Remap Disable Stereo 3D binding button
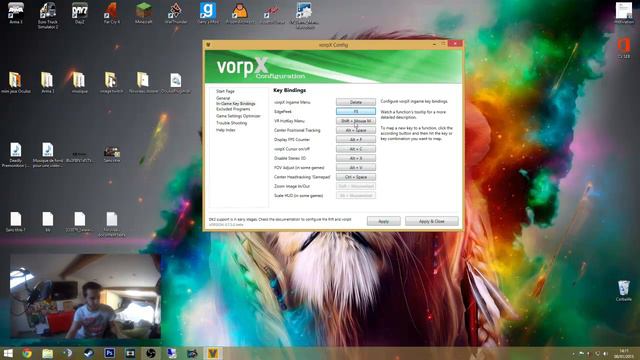Image resolution: width=640 pixels, height=360 pixels. pyautogui.click(x=356, y=158)
